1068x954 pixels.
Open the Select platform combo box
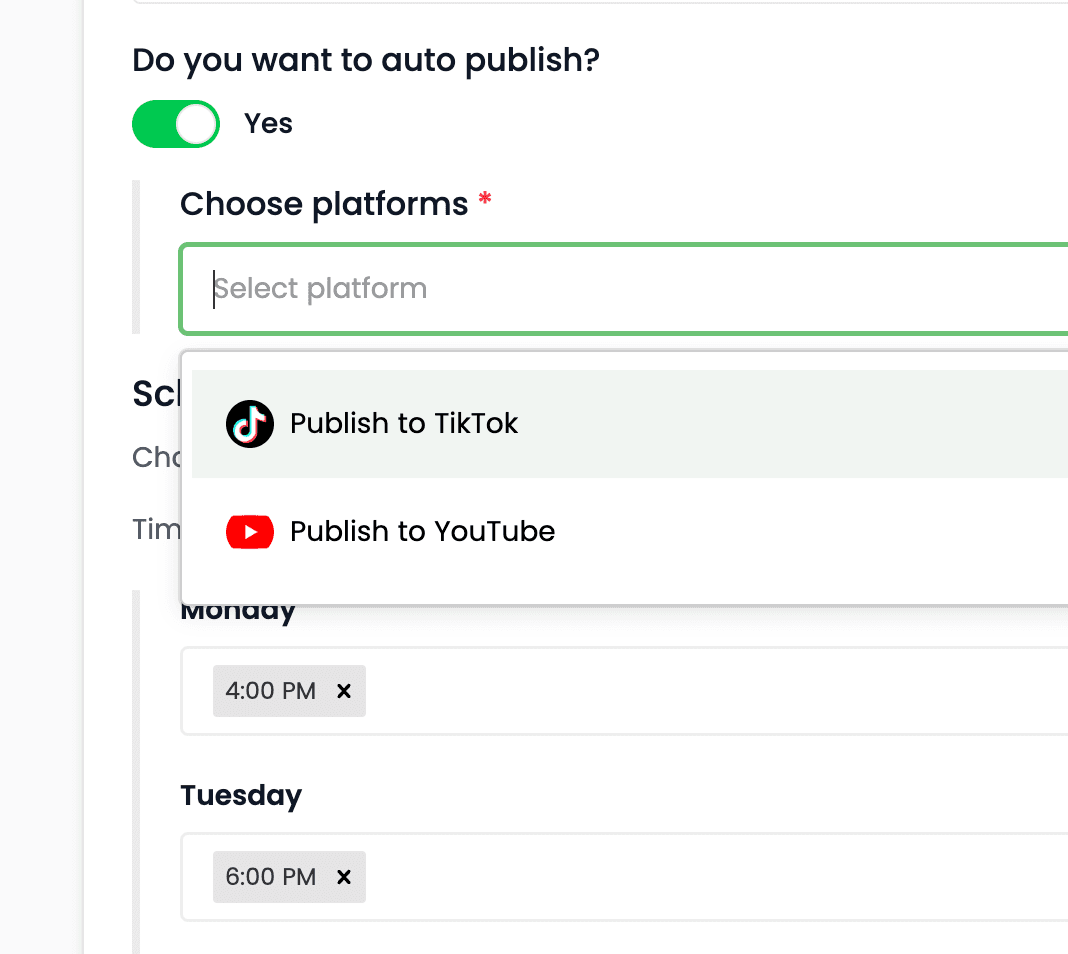[623, 289]
